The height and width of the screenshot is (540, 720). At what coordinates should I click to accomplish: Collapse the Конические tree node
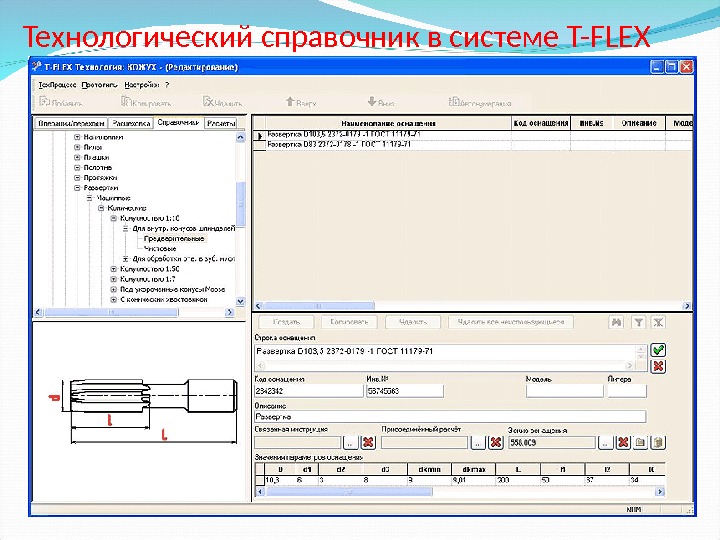(101, 208)
